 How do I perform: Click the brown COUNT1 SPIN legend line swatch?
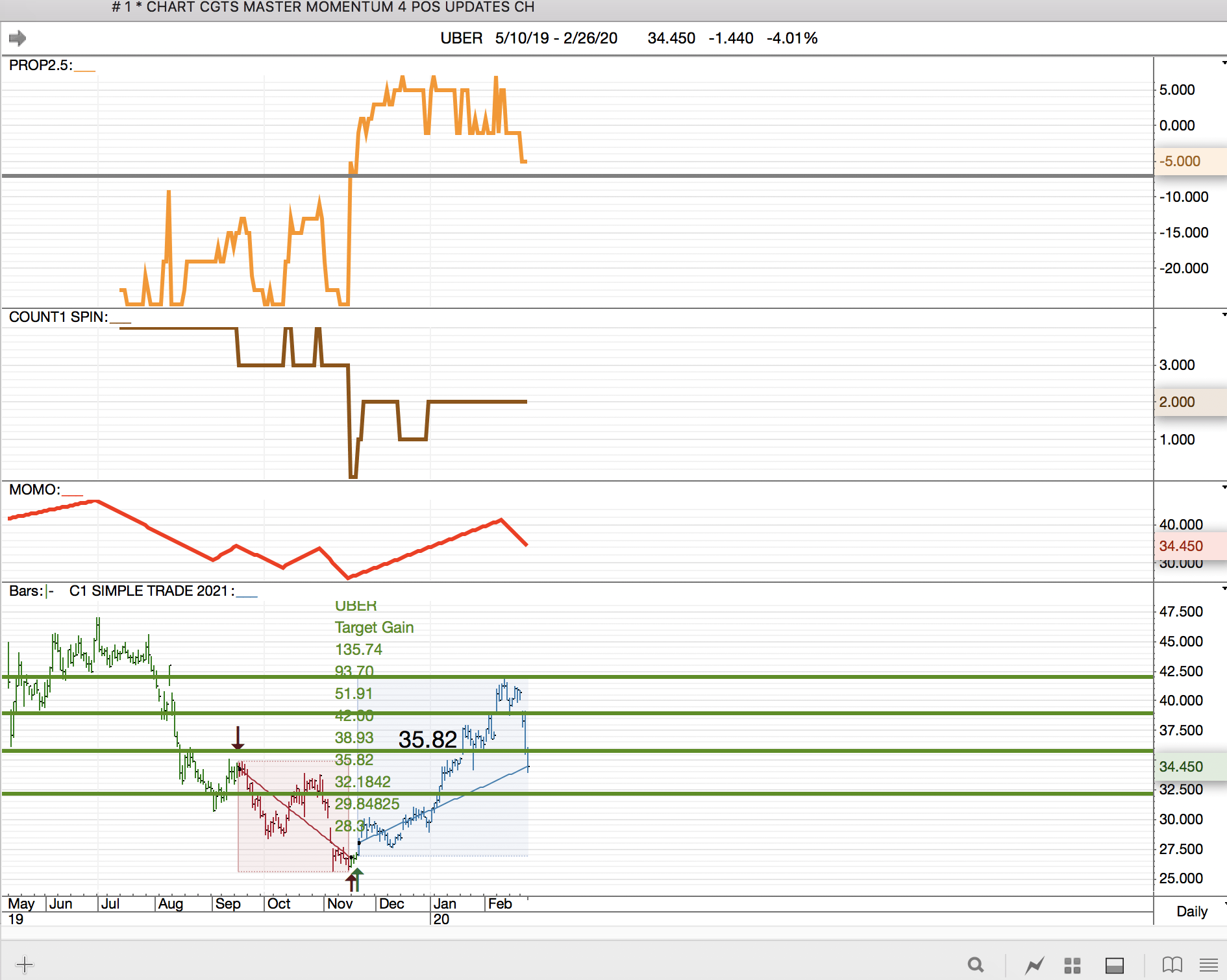tap(121, 322)
